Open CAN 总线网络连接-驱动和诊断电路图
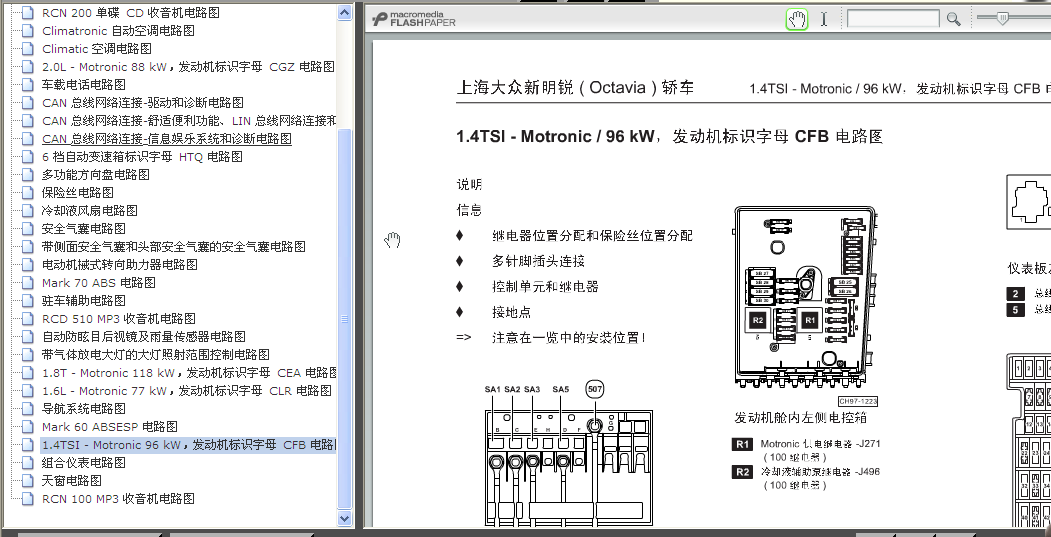1051x537 pixels. pos(143,103)
